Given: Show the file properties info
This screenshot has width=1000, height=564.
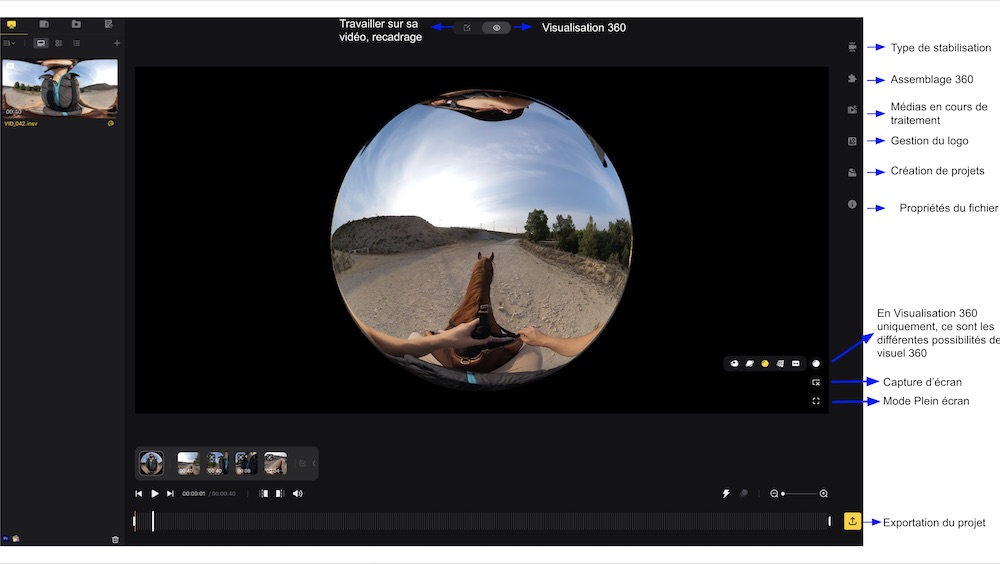Looking at the screenshot, I should 852,204.
